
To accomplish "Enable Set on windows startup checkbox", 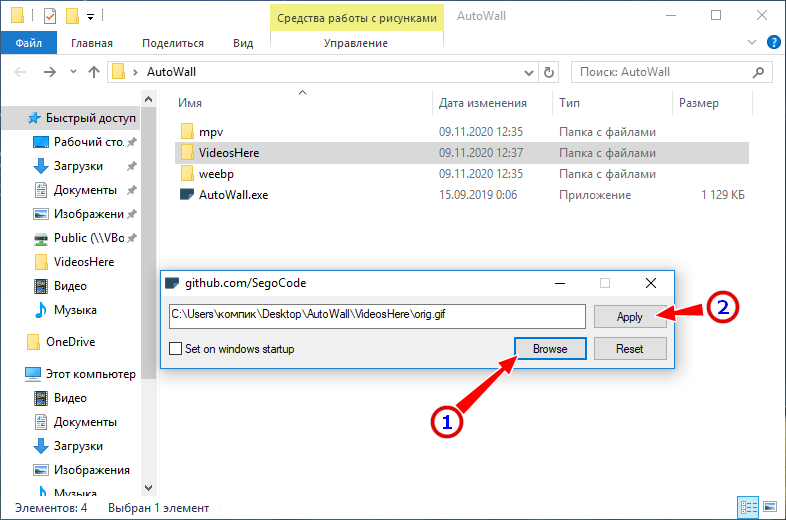I will pyautogui.click(x=175, y=349).
